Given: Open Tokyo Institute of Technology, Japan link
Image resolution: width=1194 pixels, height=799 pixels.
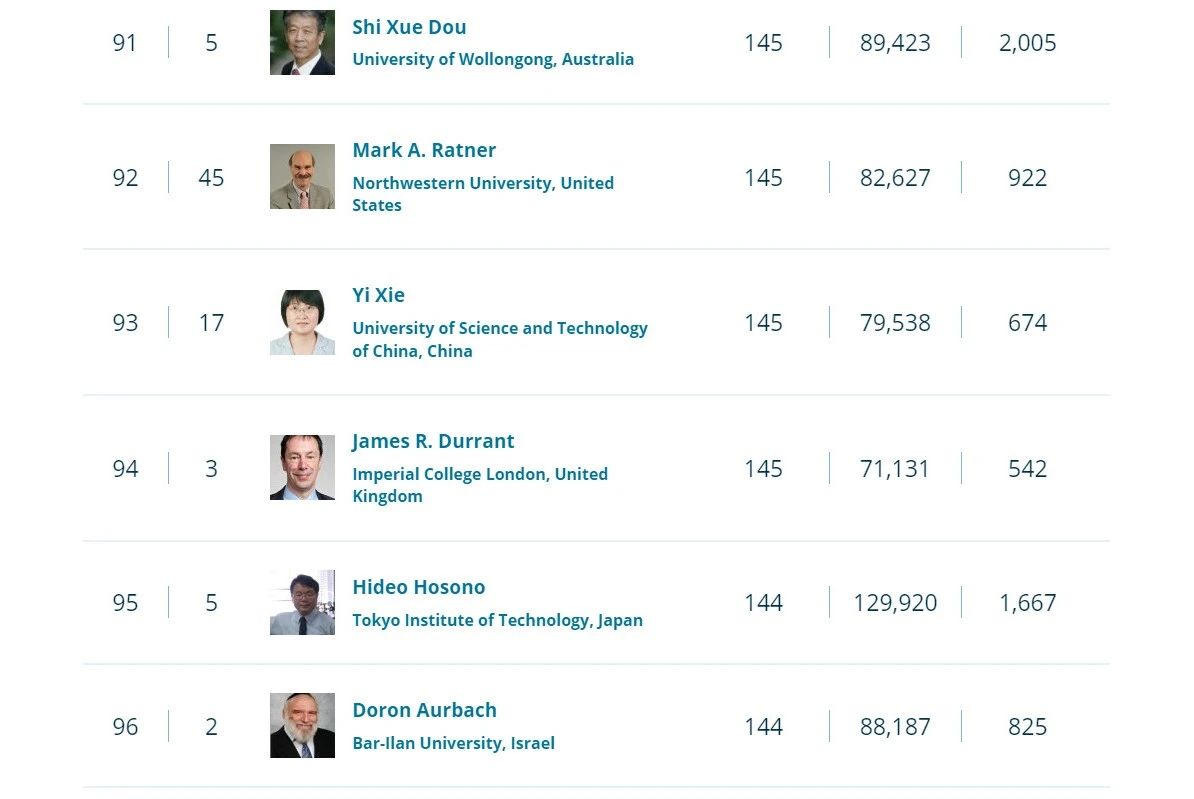Looking at the screenshot, I should [x=497, y=621].
